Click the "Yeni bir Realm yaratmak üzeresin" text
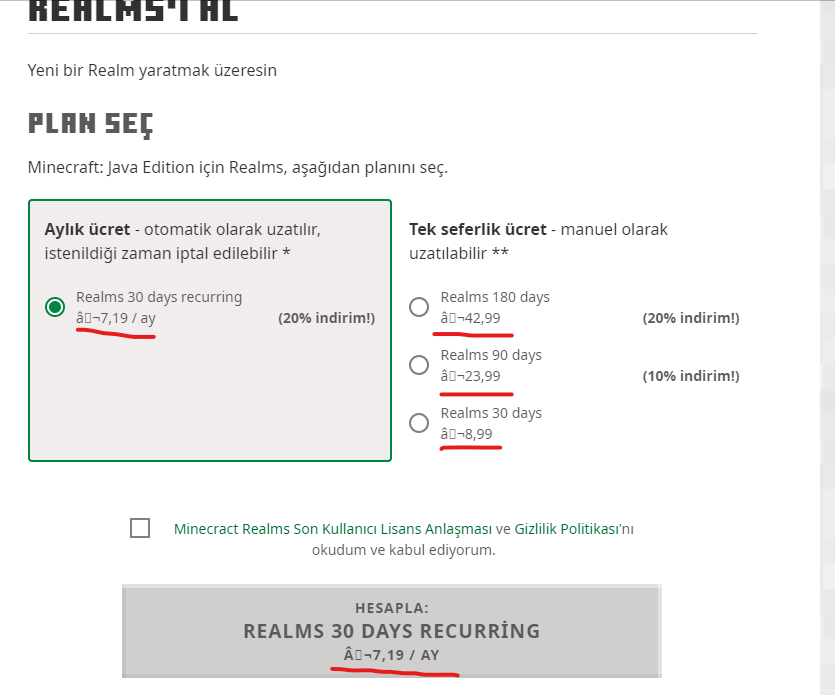This screenshot has height=695, width=835. (x=152, y=70)
